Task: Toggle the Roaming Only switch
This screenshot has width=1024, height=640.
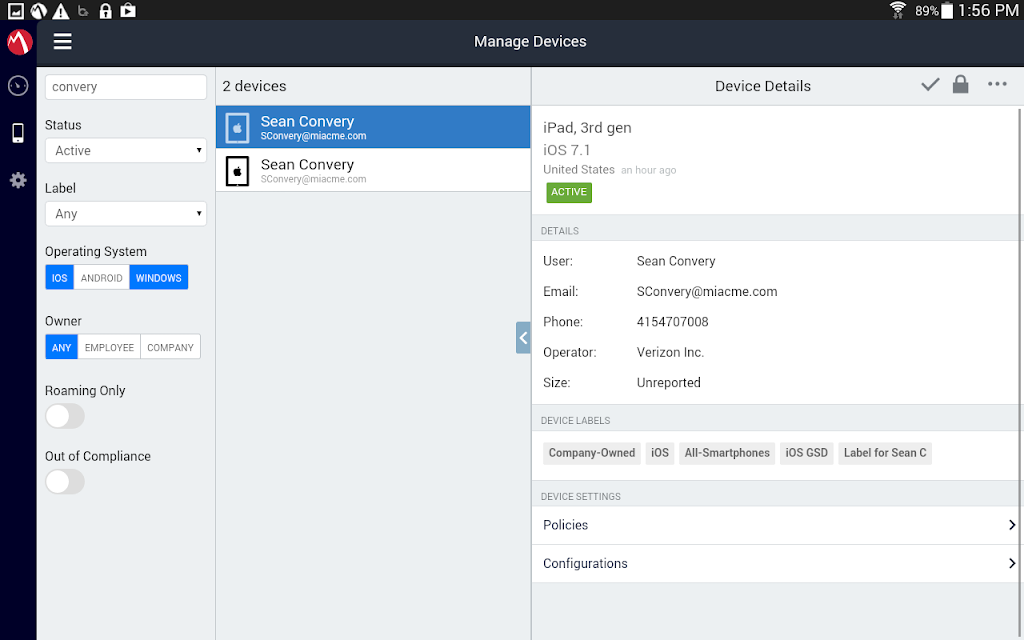Action: 65,416
